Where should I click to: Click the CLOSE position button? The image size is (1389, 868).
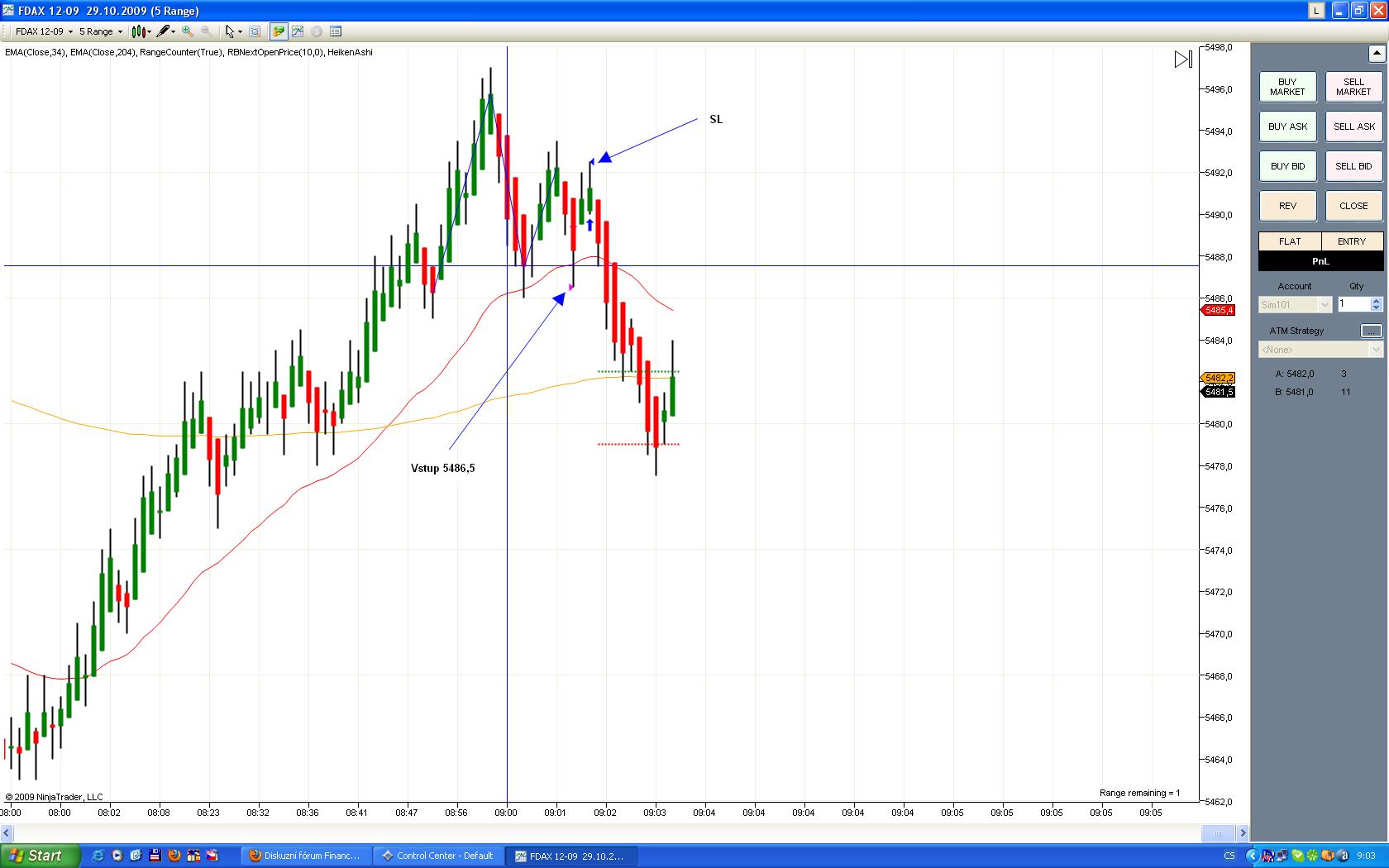1353,206
